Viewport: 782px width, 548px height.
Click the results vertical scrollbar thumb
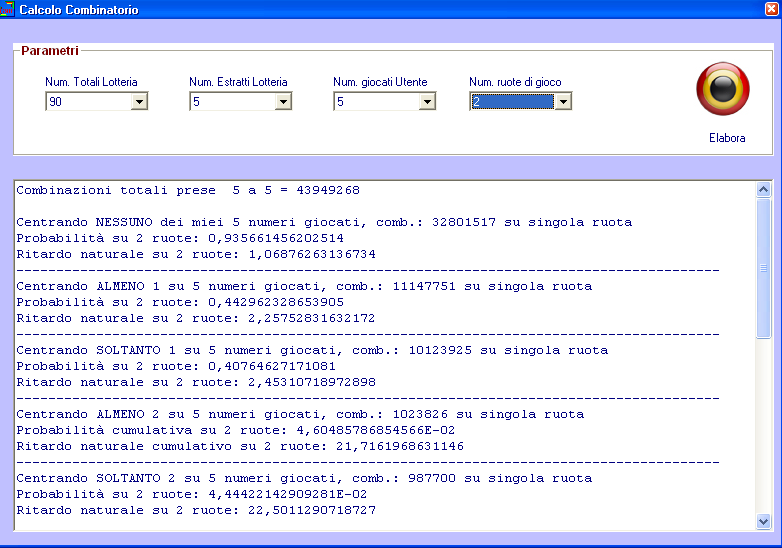pos(764,267)
